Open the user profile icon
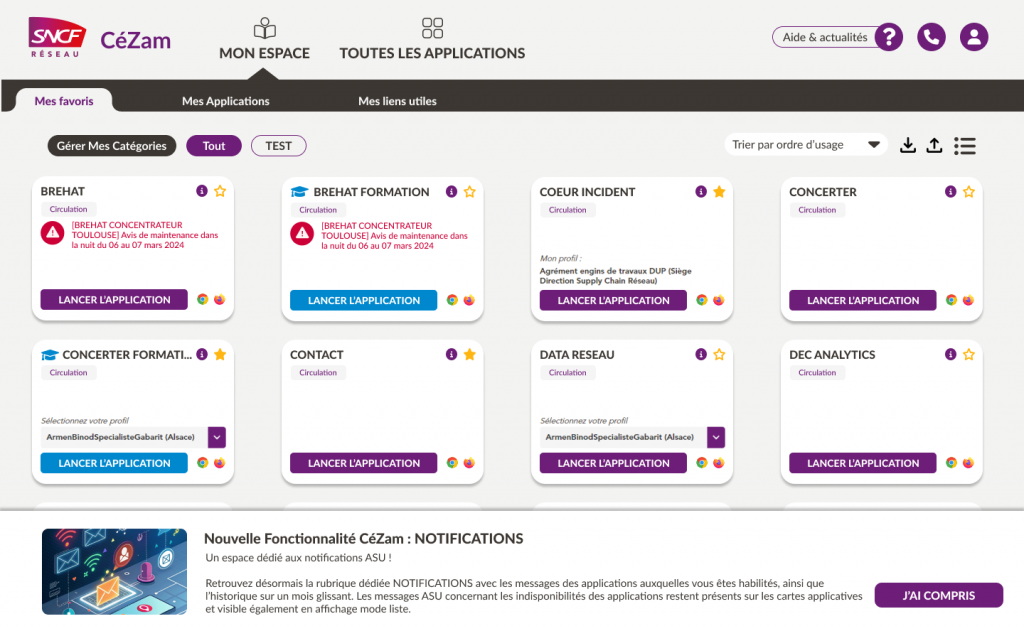This screenshot has width=1024, height=631. [x=974, y=37]
